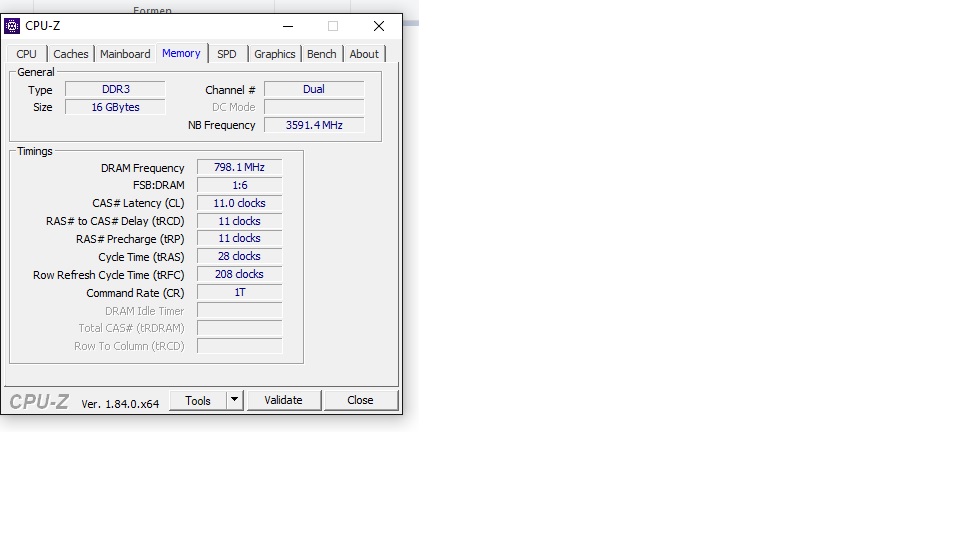Select the tRAS 28 clocks value

point(239,257)
